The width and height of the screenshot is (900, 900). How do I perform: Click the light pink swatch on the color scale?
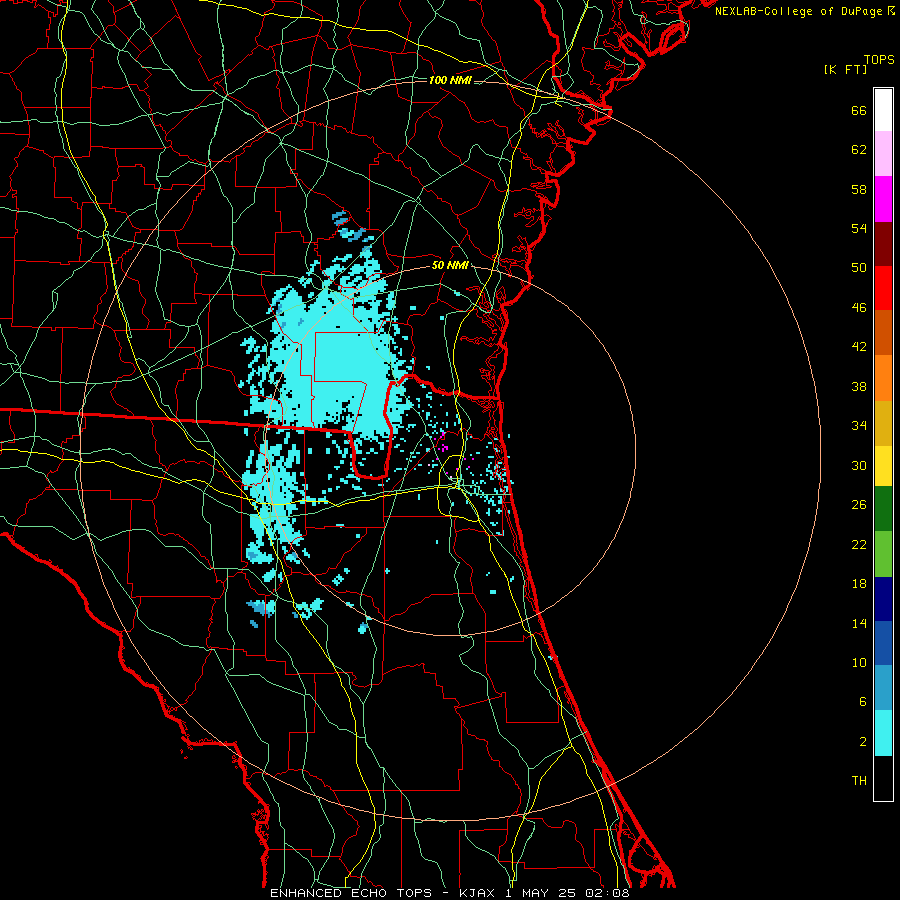(883, 153)
